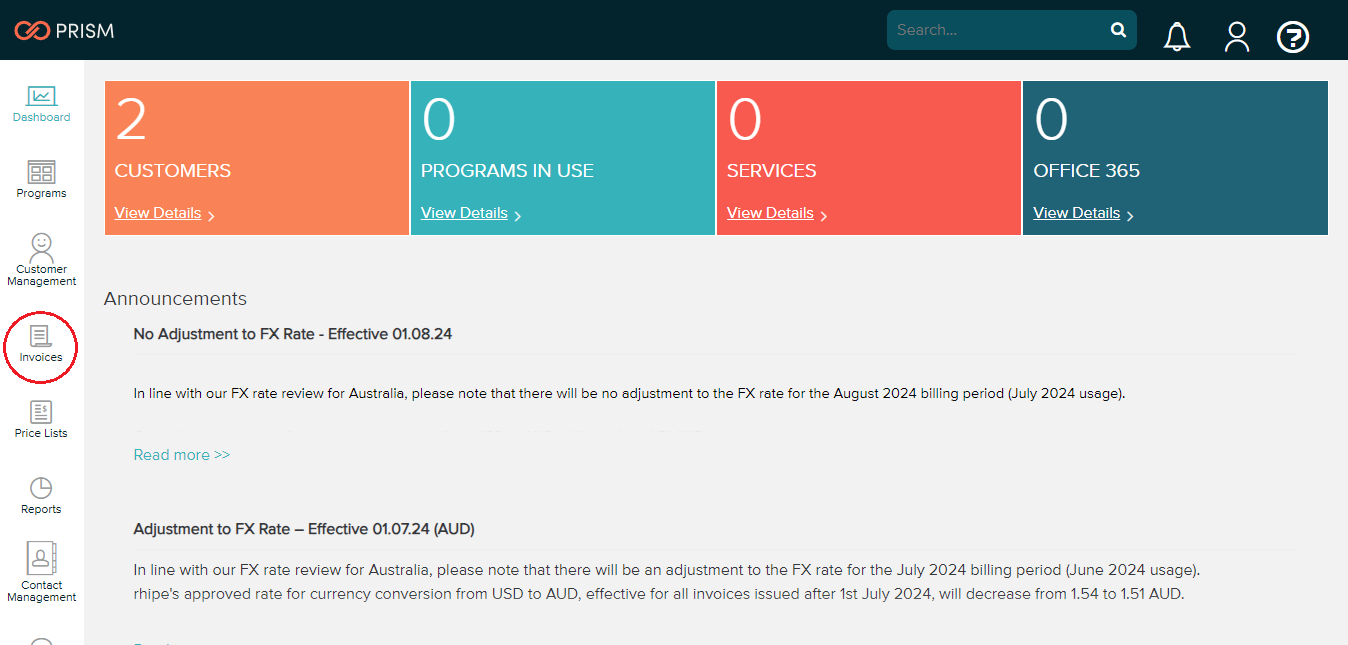Read more on the FX Rate announcement
Screen dimensions: 1348x645
click(181, 454)
